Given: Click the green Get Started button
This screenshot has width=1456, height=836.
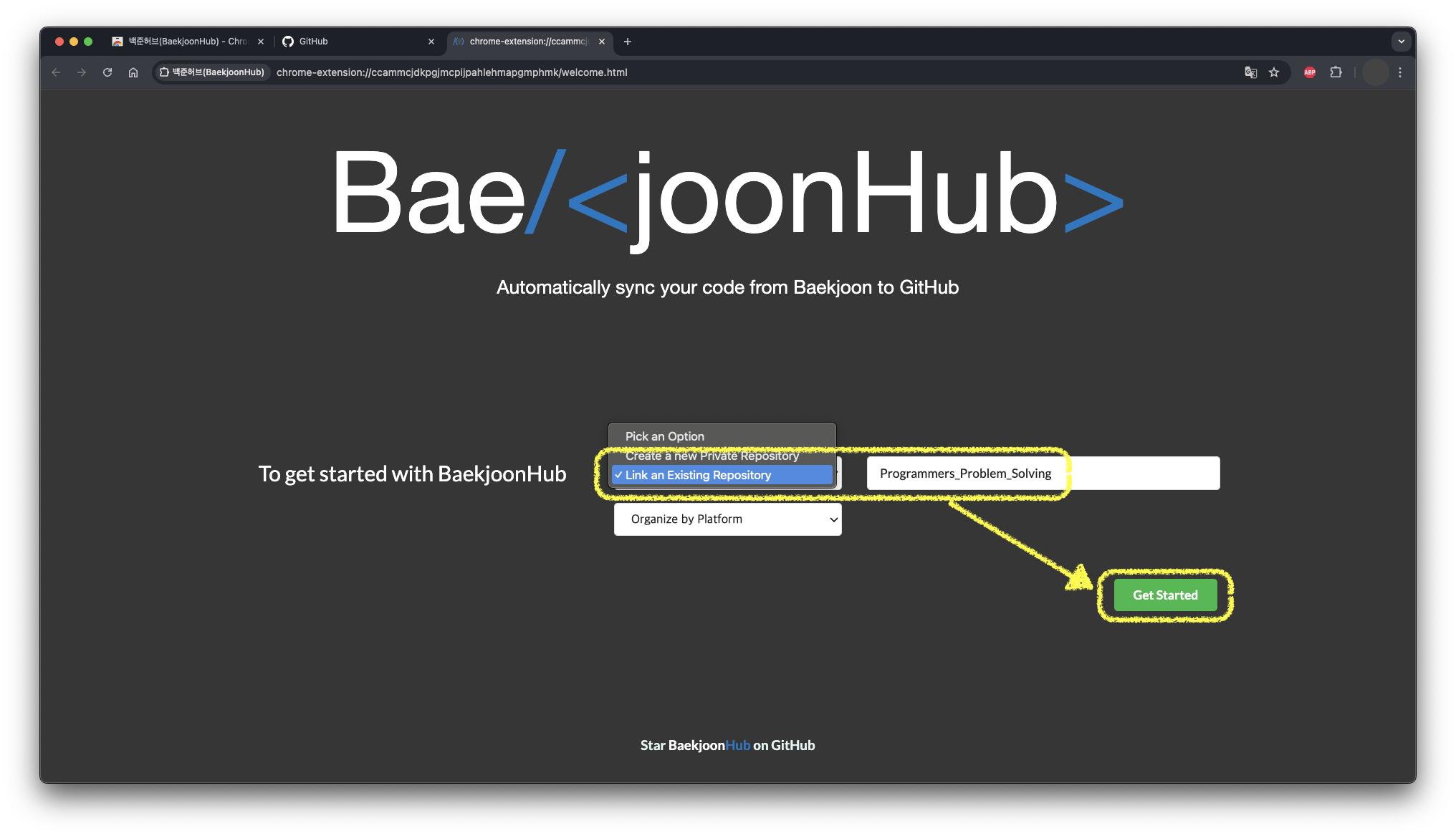Looking at the screenshot, I should [x=1165, y=595].
